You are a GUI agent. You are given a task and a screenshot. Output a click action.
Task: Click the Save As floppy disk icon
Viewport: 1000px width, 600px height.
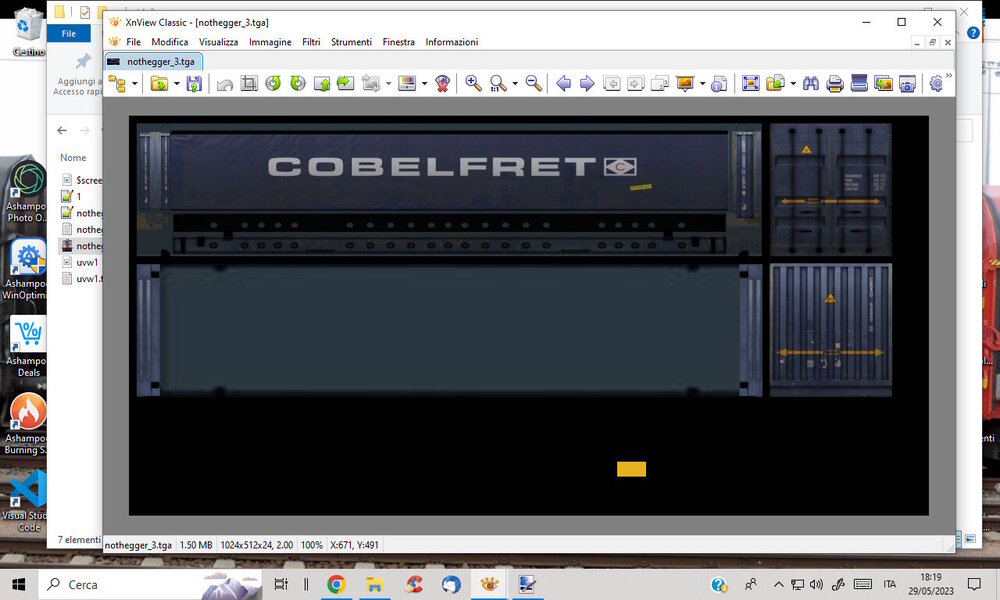[x=194, y=84]
